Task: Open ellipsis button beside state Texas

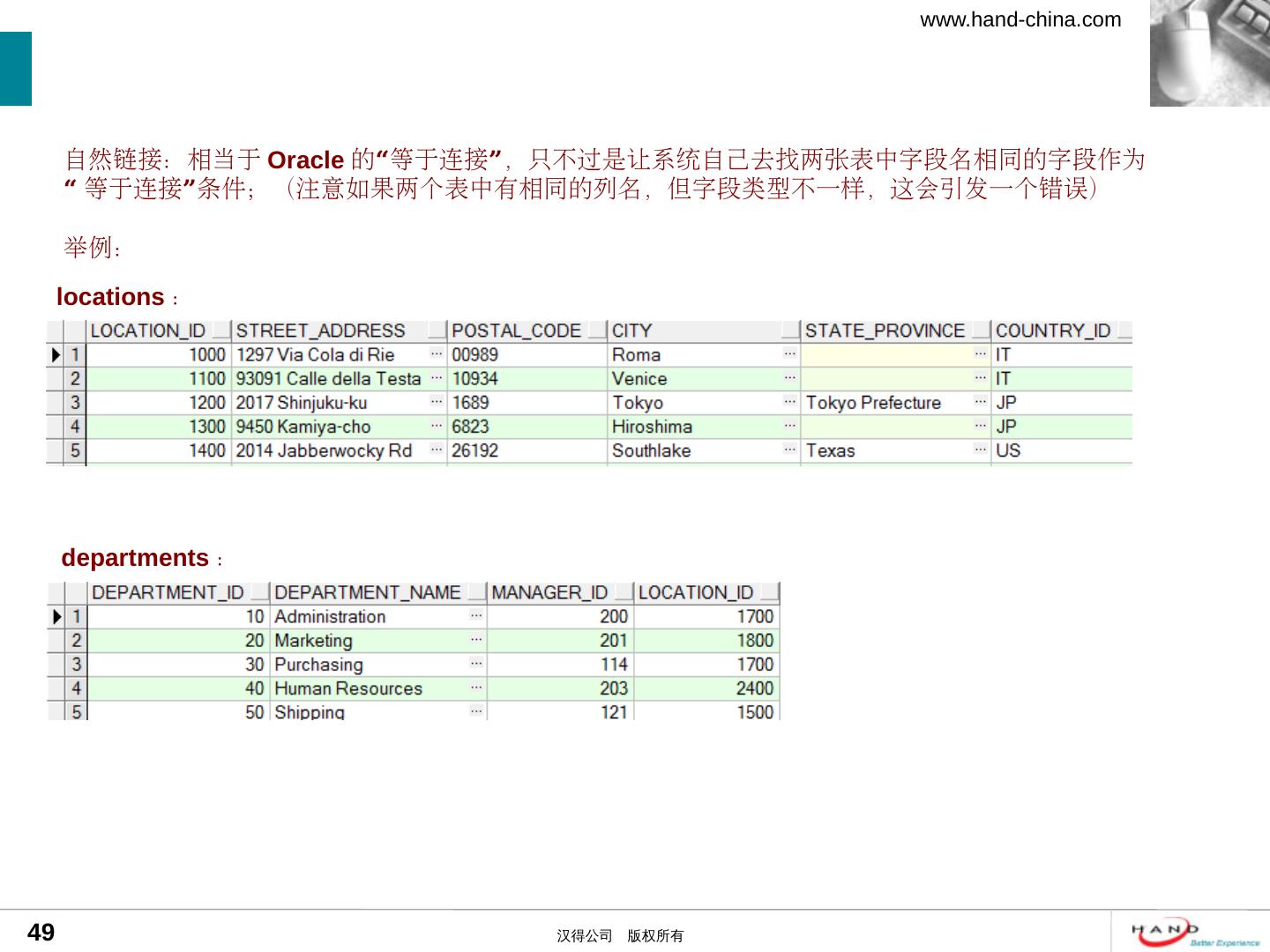Action: 981,450
